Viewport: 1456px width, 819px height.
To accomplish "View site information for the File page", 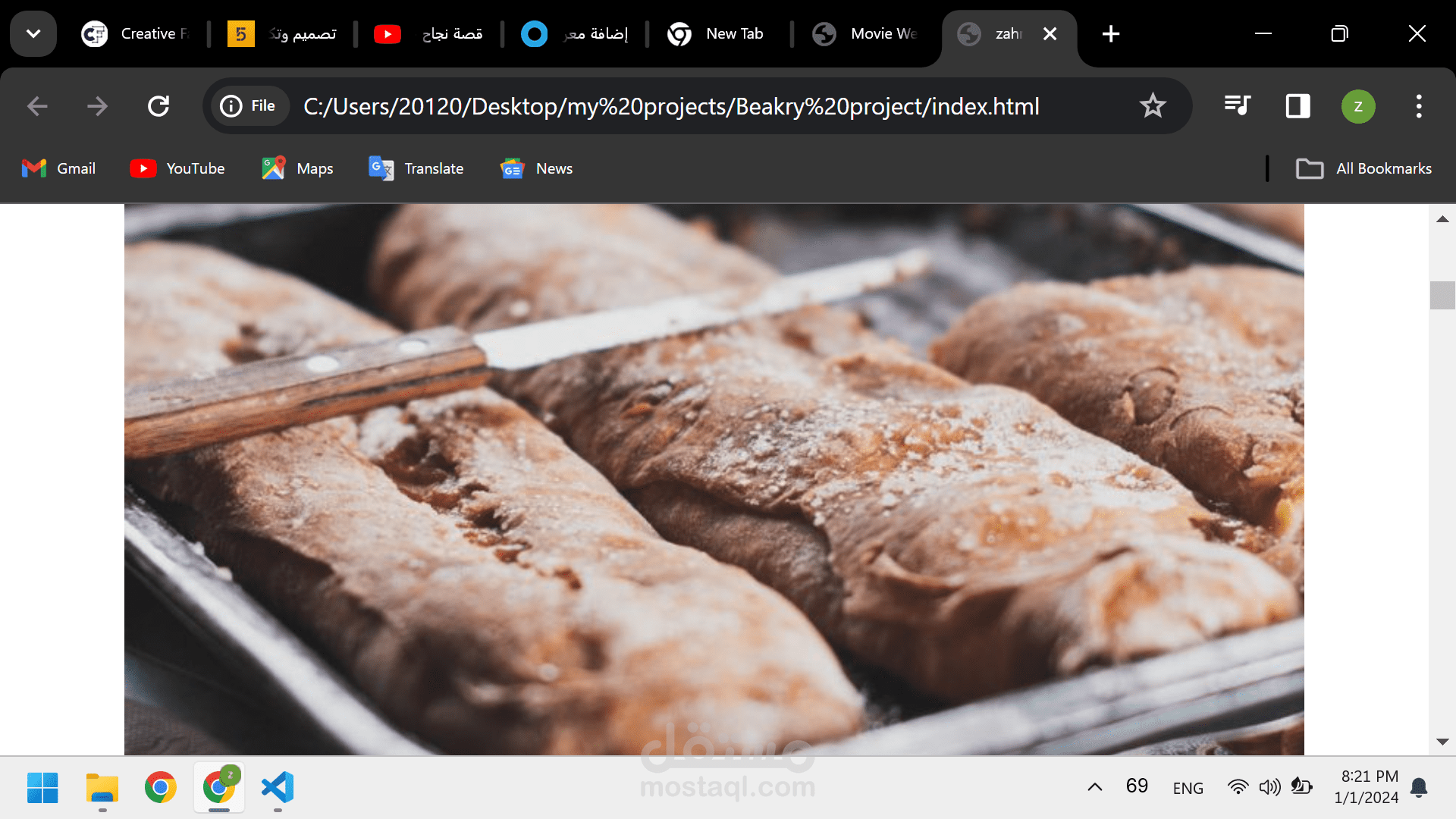I will [x=249, y=106].
